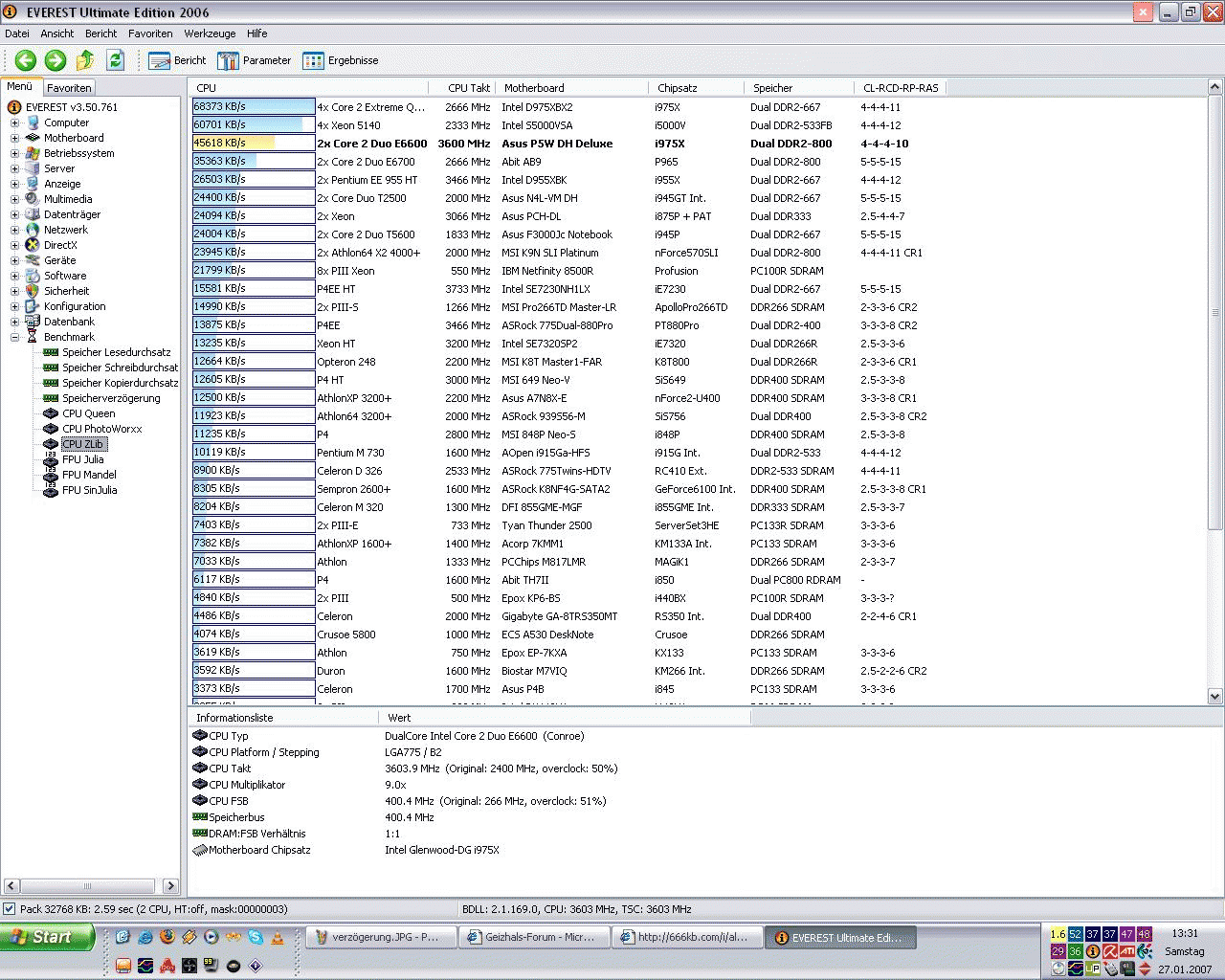Open the Werkzeuge menu

pos(210,33)
